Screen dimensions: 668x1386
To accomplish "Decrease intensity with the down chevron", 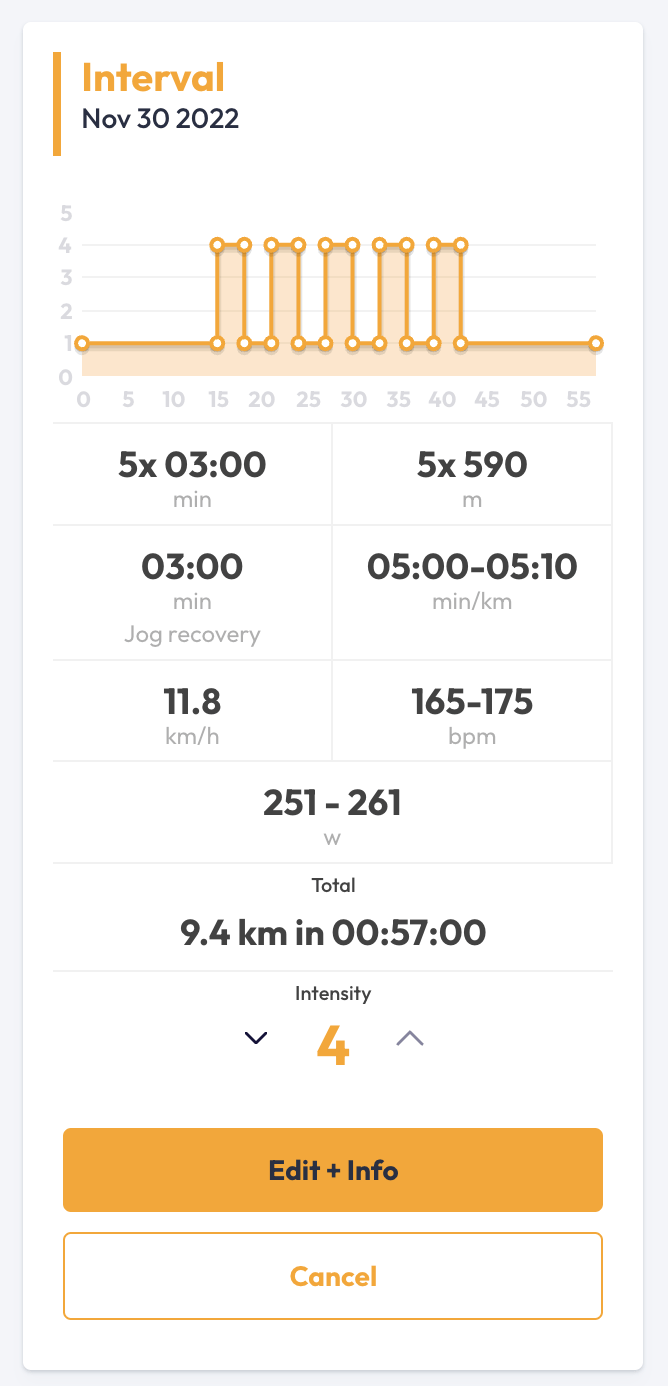I will (257, 1039).
